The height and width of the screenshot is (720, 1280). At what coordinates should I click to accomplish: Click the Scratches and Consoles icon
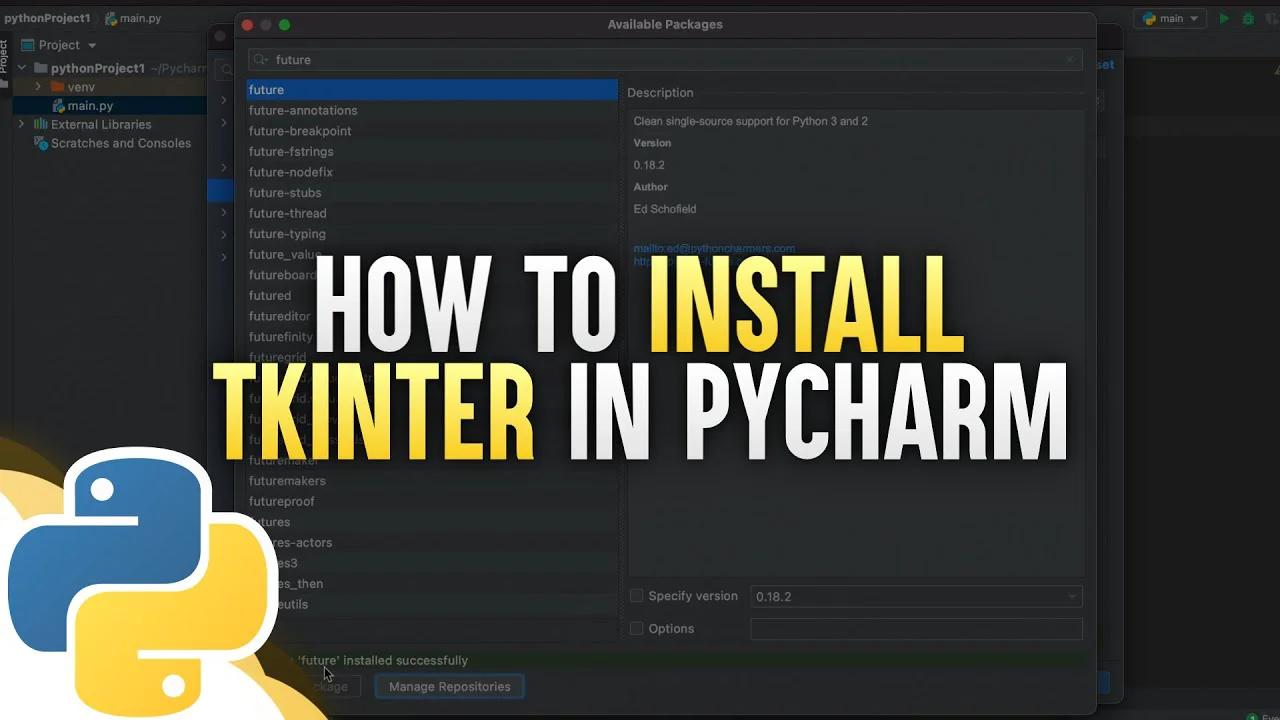click(42, 143)
